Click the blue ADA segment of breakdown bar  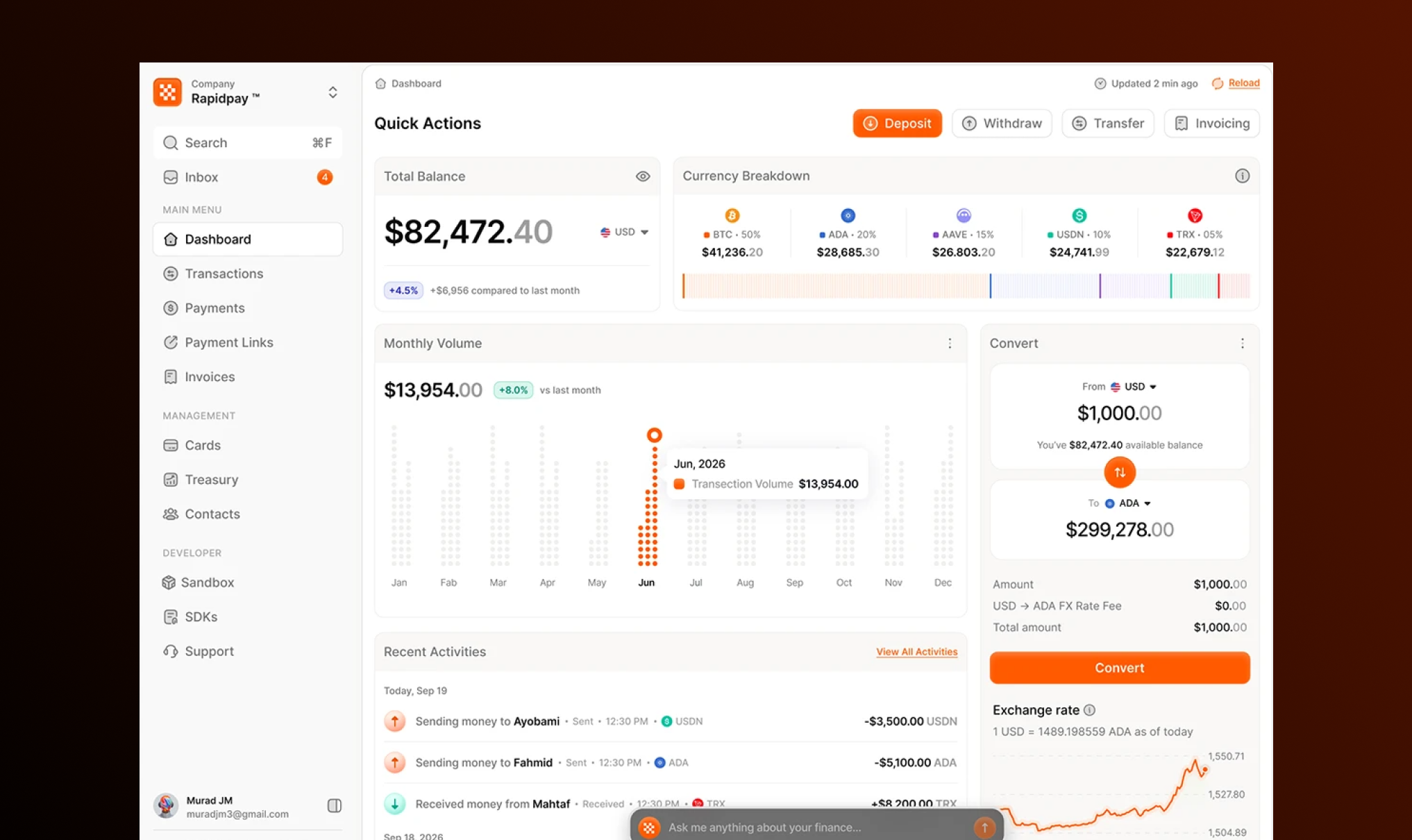pos(1045,286)
